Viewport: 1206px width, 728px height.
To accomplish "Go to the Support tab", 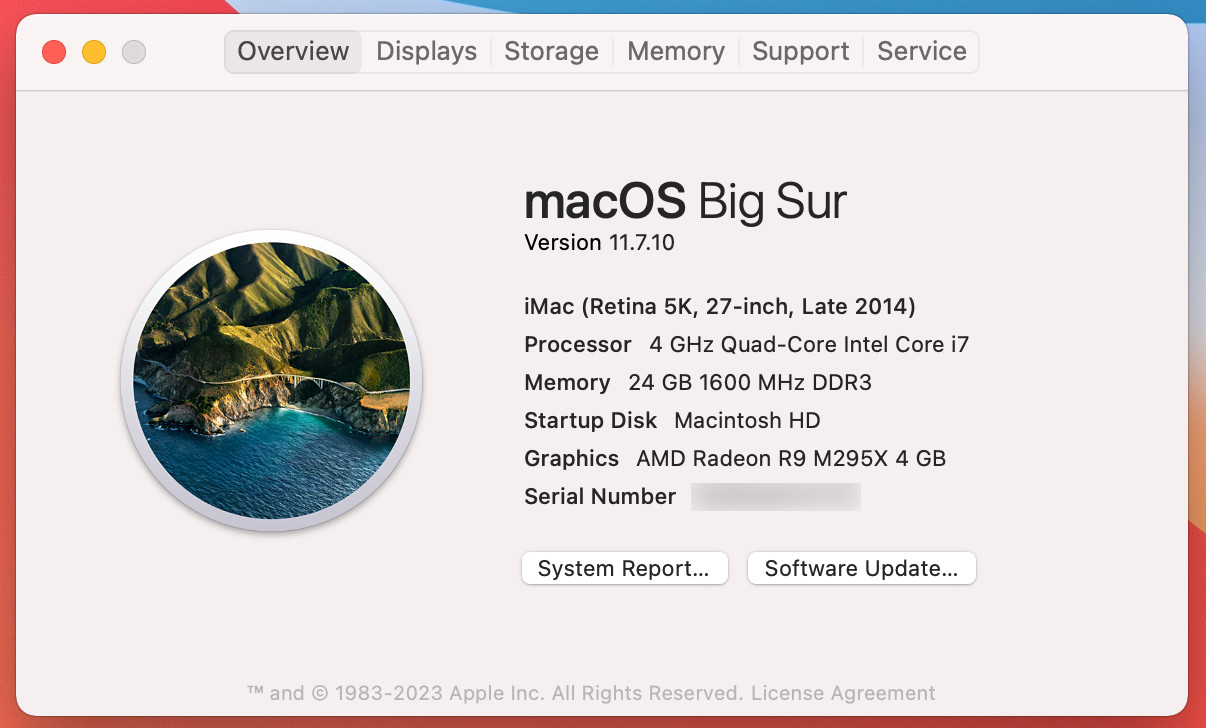I will [x=800, y=52].
